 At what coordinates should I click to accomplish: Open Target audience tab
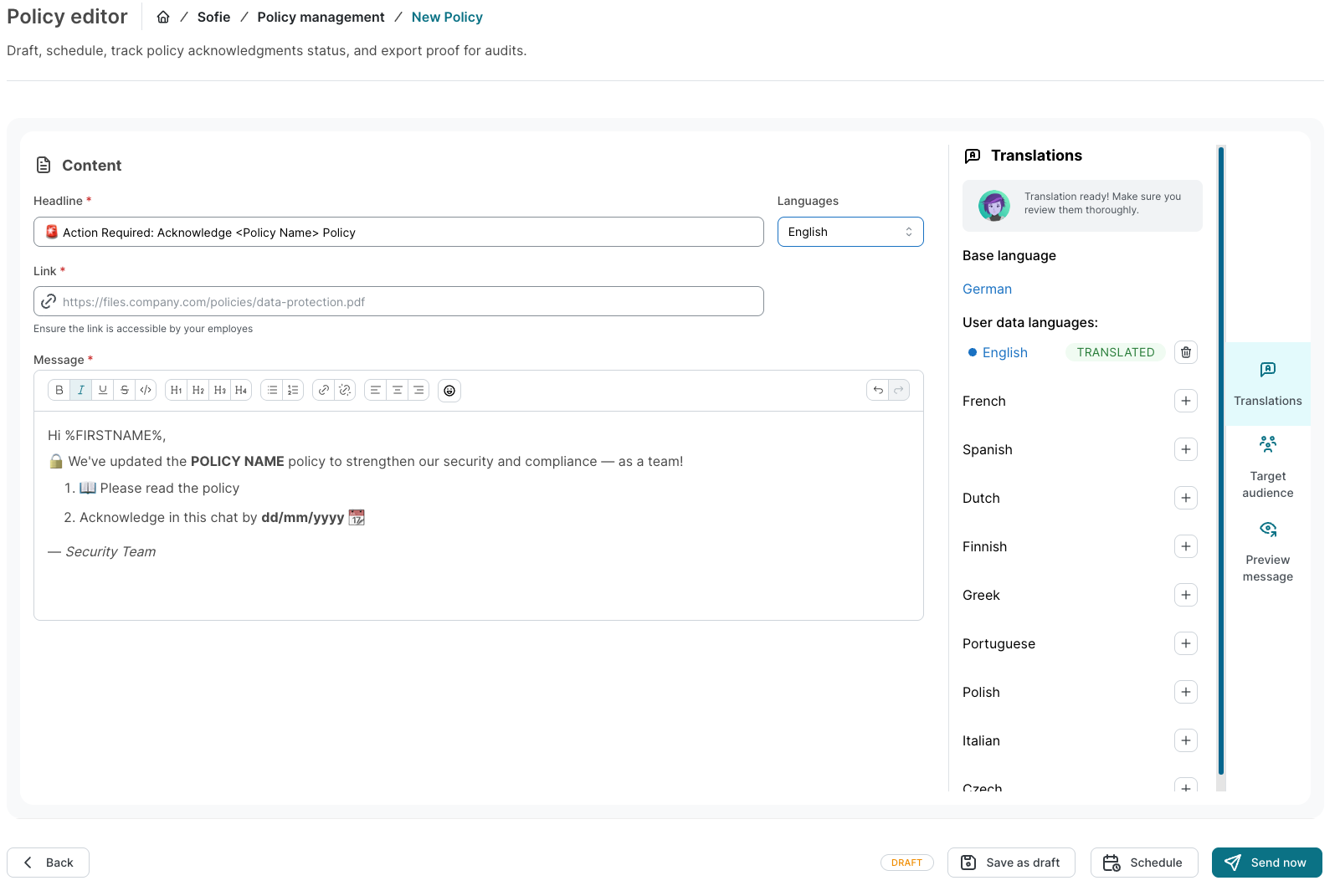click(1268, 467)
